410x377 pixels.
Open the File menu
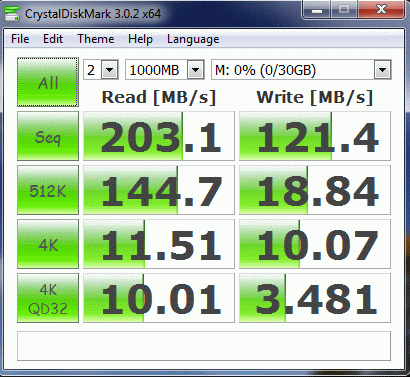click(20, 39)
